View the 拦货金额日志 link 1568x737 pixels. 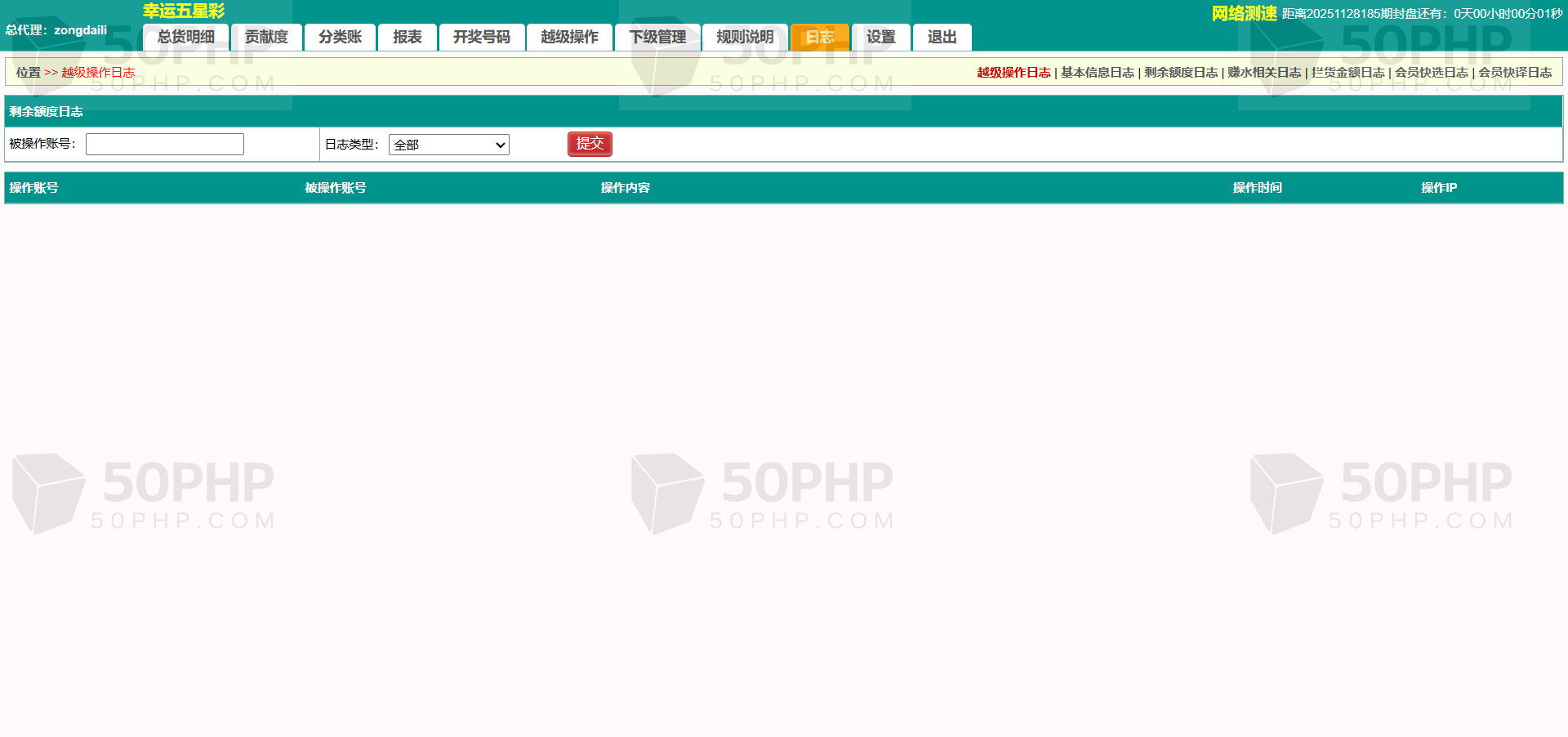tap(1347, 73)
